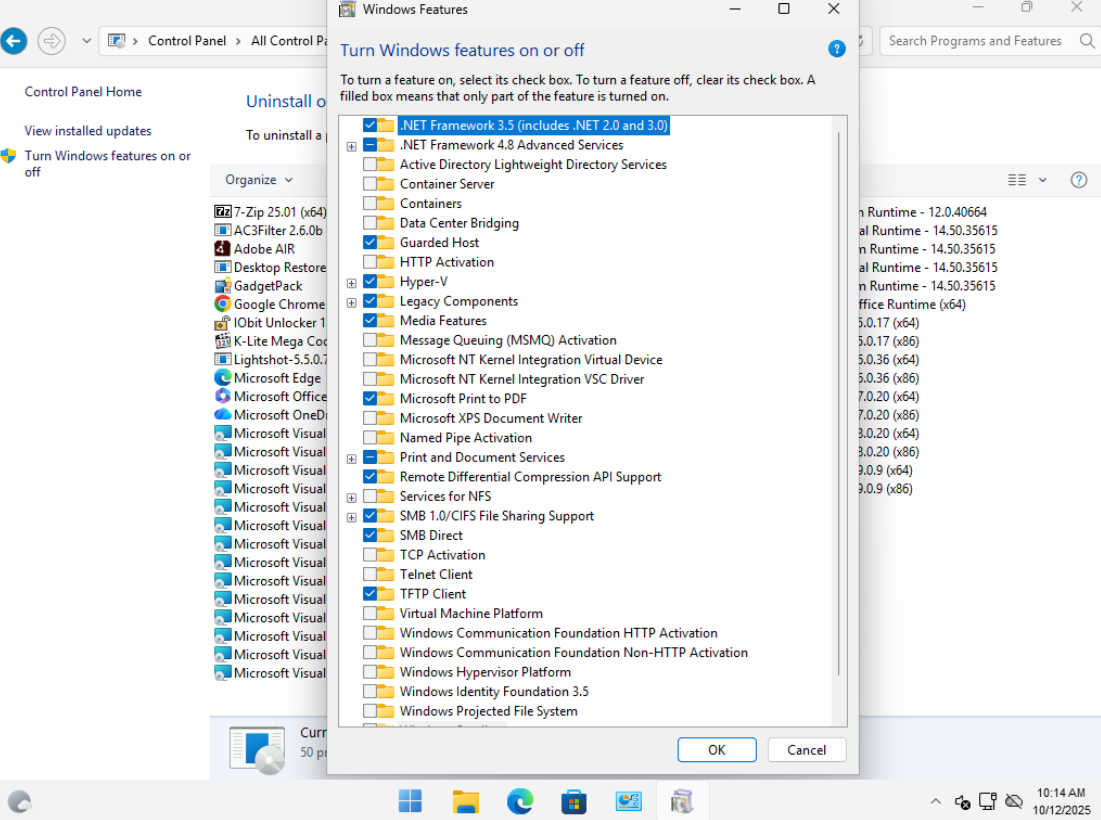Enable Active Directory Lightweight Directory Services
Viewport: 1101px width, 820px height.
[x=369, y=164]
